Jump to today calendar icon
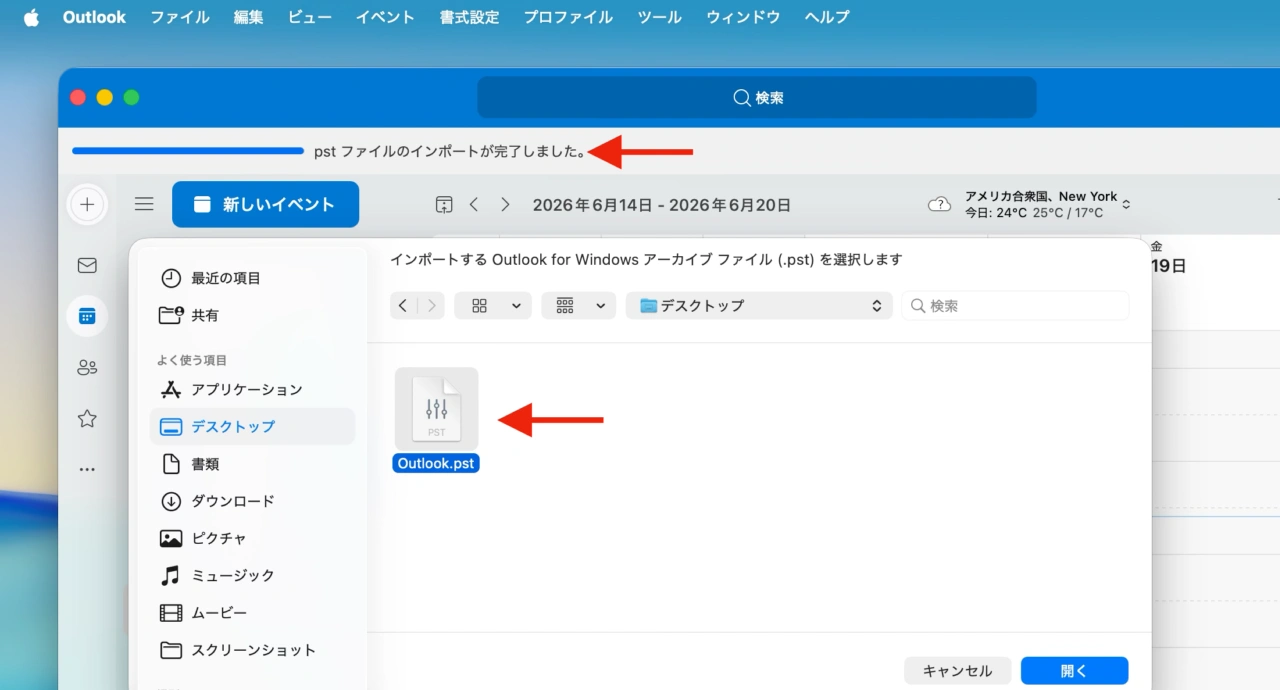The image size is (1280, 690). 444,204
